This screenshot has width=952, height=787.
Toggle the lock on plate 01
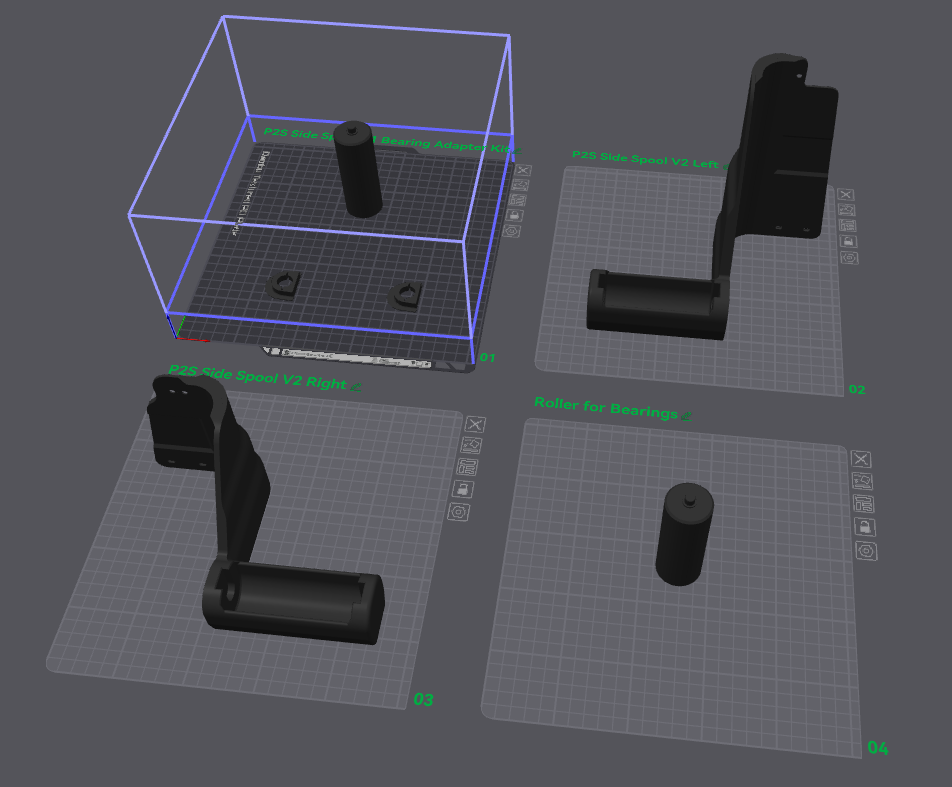(515, 216)
